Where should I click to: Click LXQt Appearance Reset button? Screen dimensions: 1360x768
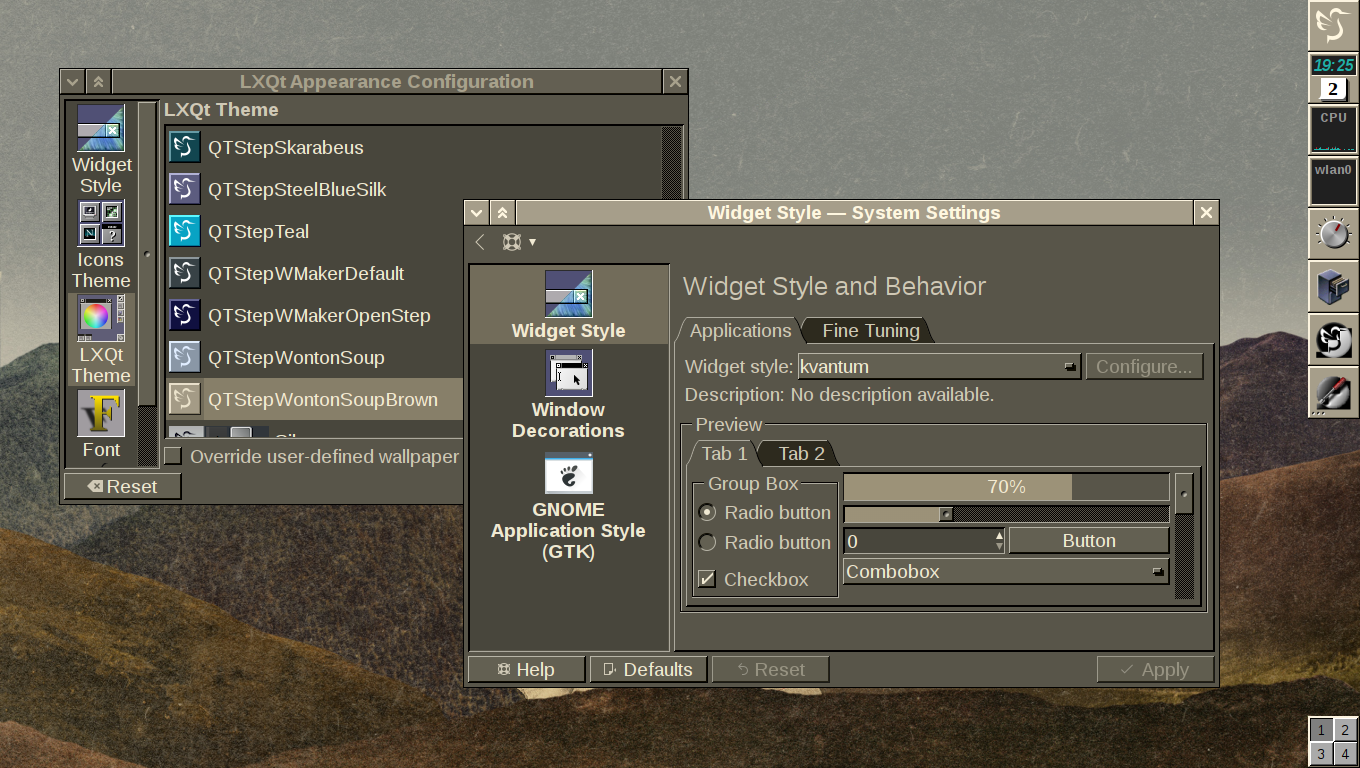(122, 486)
